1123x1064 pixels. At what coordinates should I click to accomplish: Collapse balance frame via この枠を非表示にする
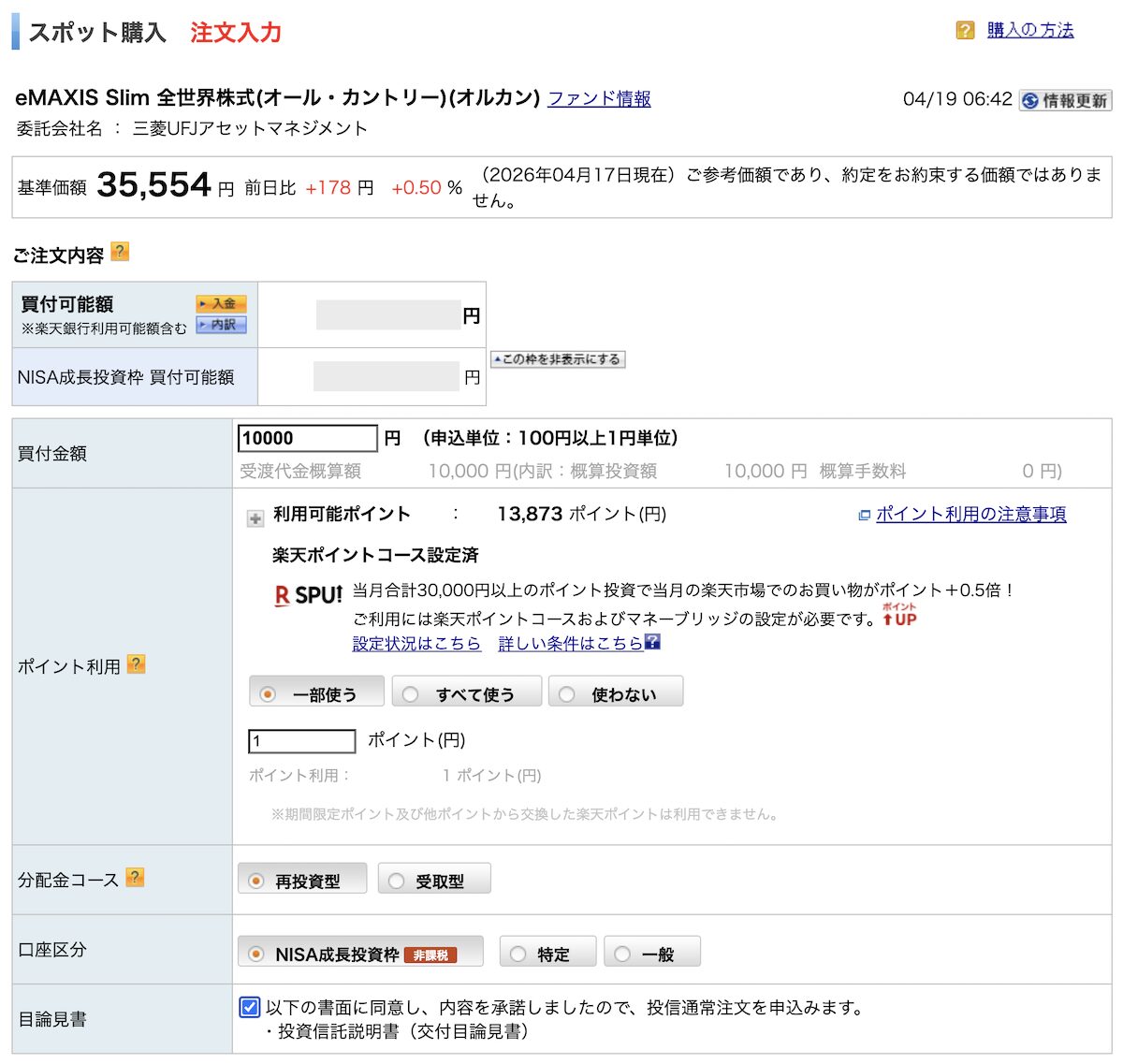tap(556, 358)
